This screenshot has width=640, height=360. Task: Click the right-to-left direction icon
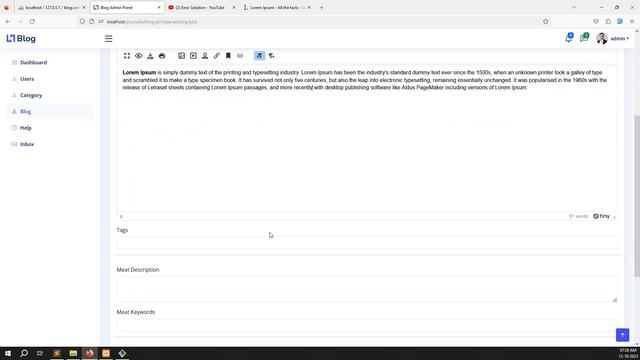coord(271,56)
